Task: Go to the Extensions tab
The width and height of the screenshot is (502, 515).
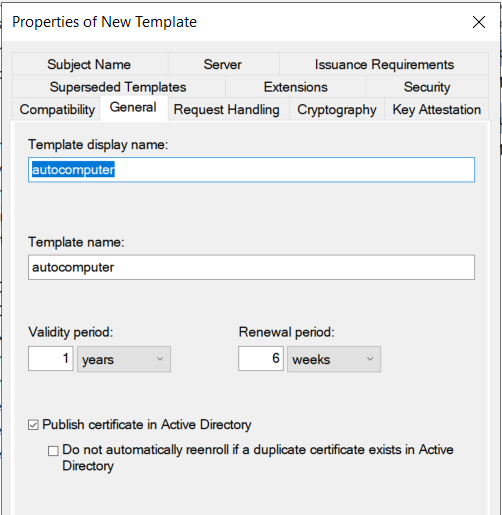Action: (x=295, y=87)
